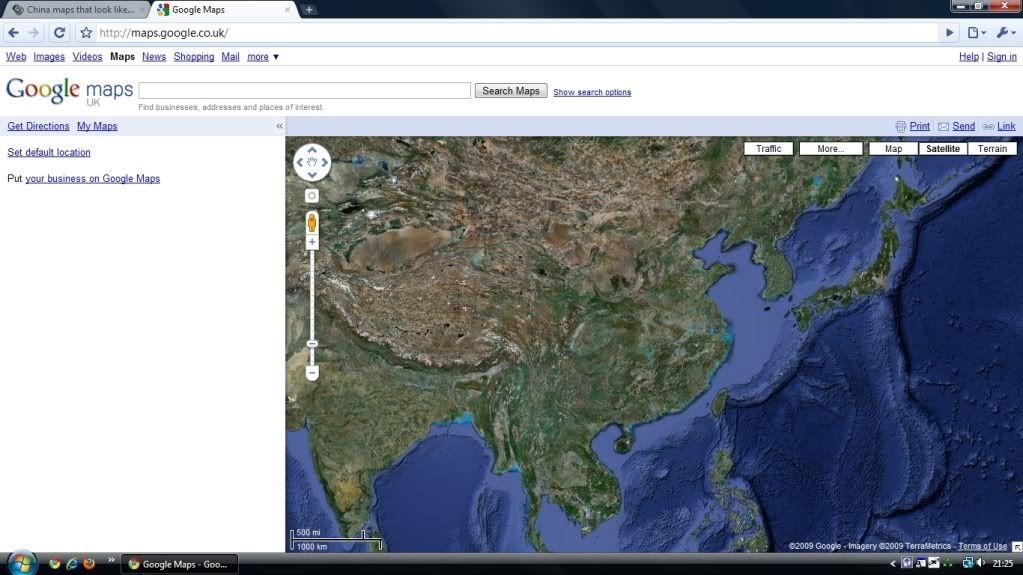Open the Get Directions link

point(38,126)
